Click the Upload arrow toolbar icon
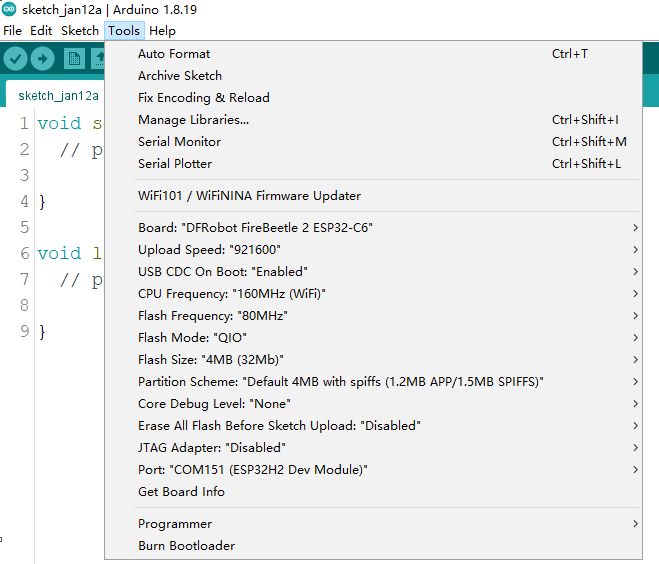 click(x=42, y=58)
